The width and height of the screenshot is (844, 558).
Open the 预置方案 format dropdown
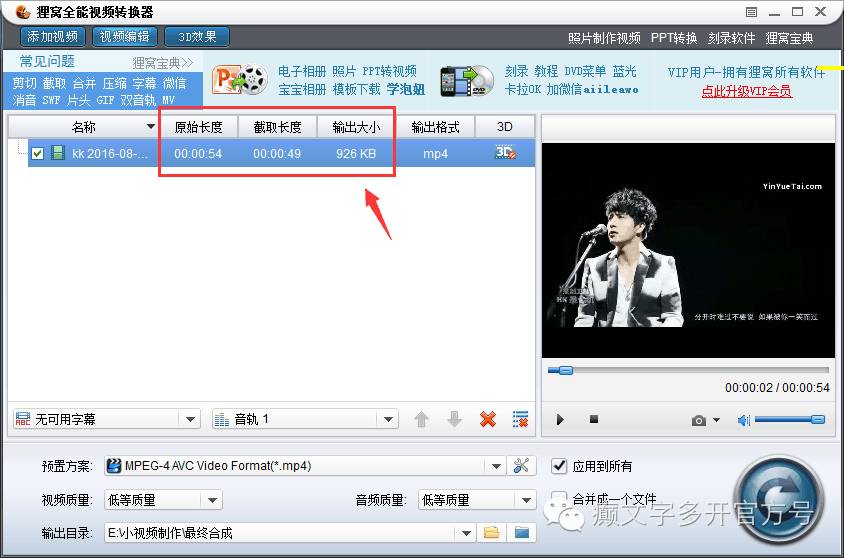[305, 465]
